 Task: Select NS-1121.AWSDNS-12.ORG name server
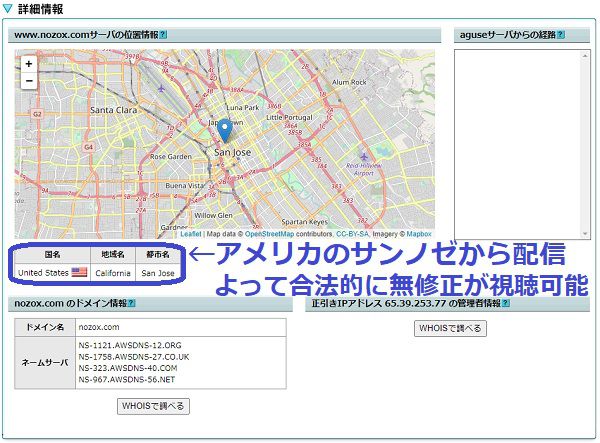[x=130, y=345]
